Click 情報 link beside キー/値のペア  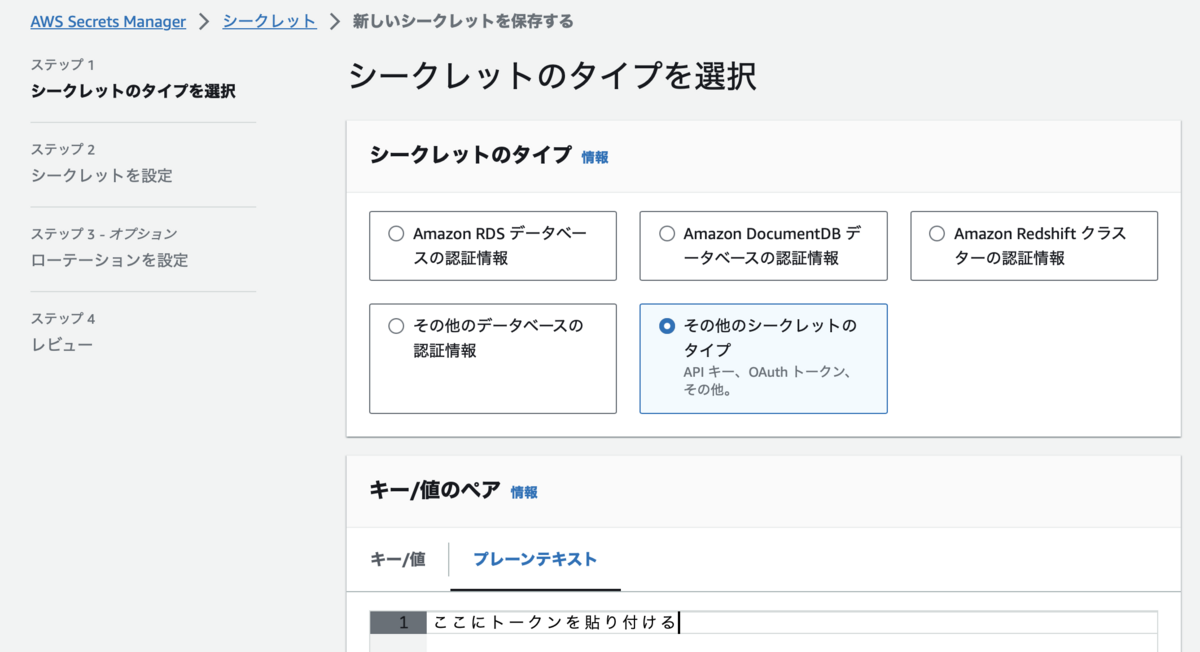click(x=524, y=492)
